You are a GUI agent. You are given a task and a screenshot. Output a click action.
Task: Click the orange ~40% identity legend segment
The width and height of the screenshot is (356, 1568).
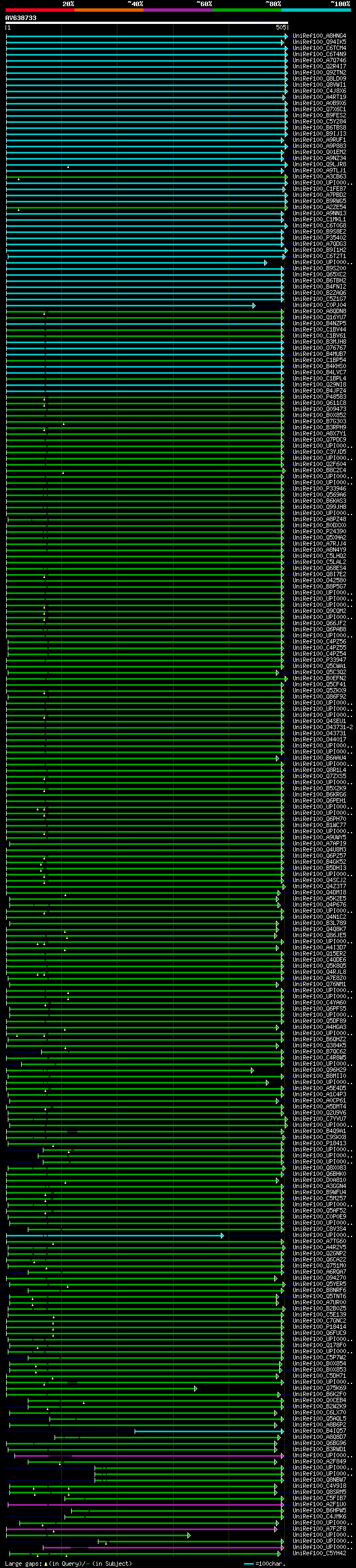coord(109,10)
